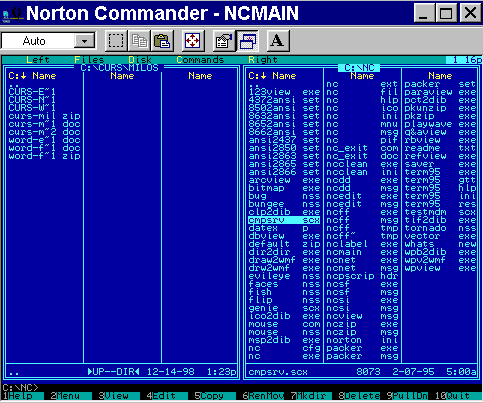483x403 pixels.
Task: Select the ncmain exe file entry
Action: (362, 252)
